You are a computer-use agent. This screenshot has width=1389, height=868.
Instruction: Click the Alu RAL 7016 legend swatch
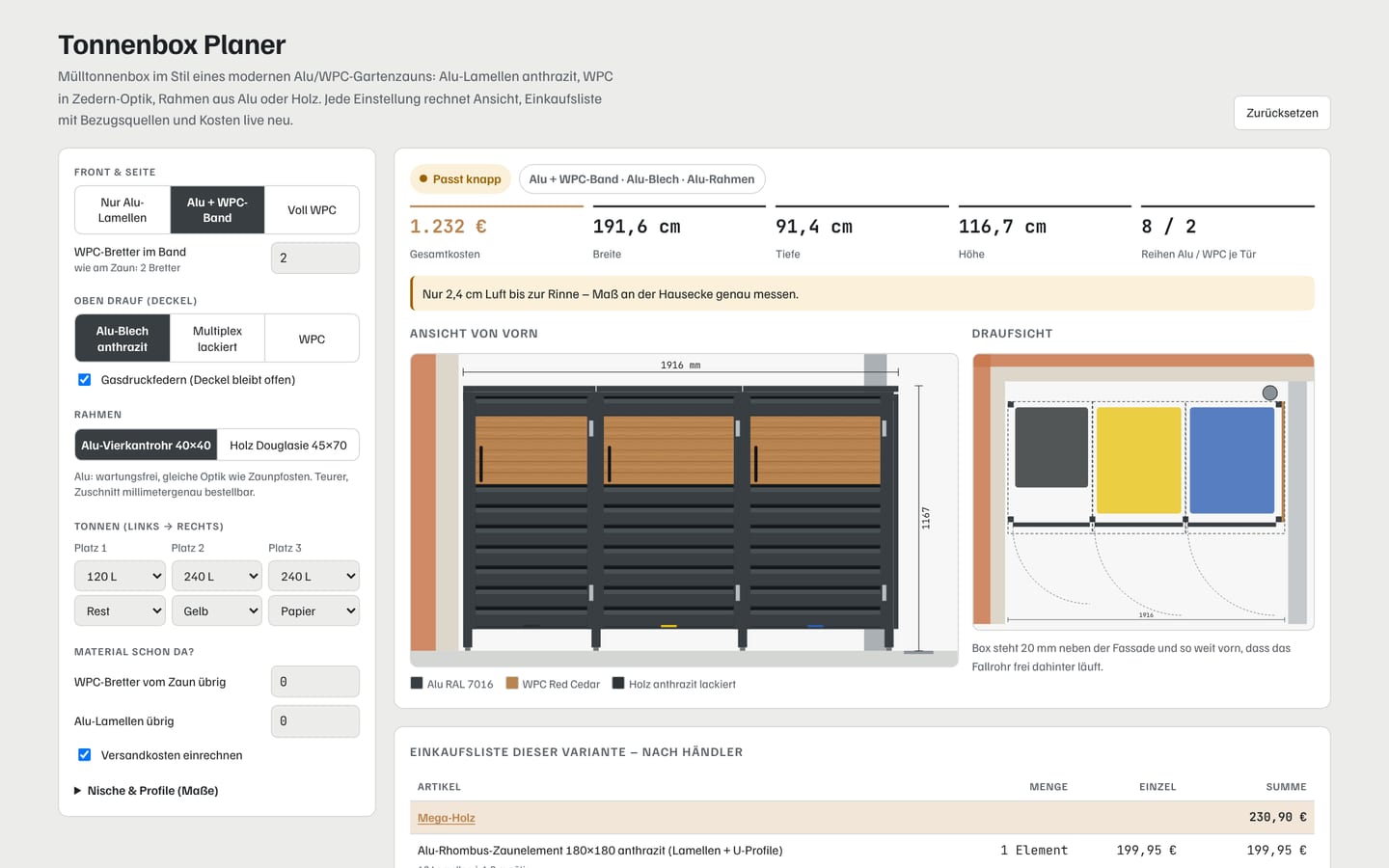pyautogui.click(x=417, y=683)
